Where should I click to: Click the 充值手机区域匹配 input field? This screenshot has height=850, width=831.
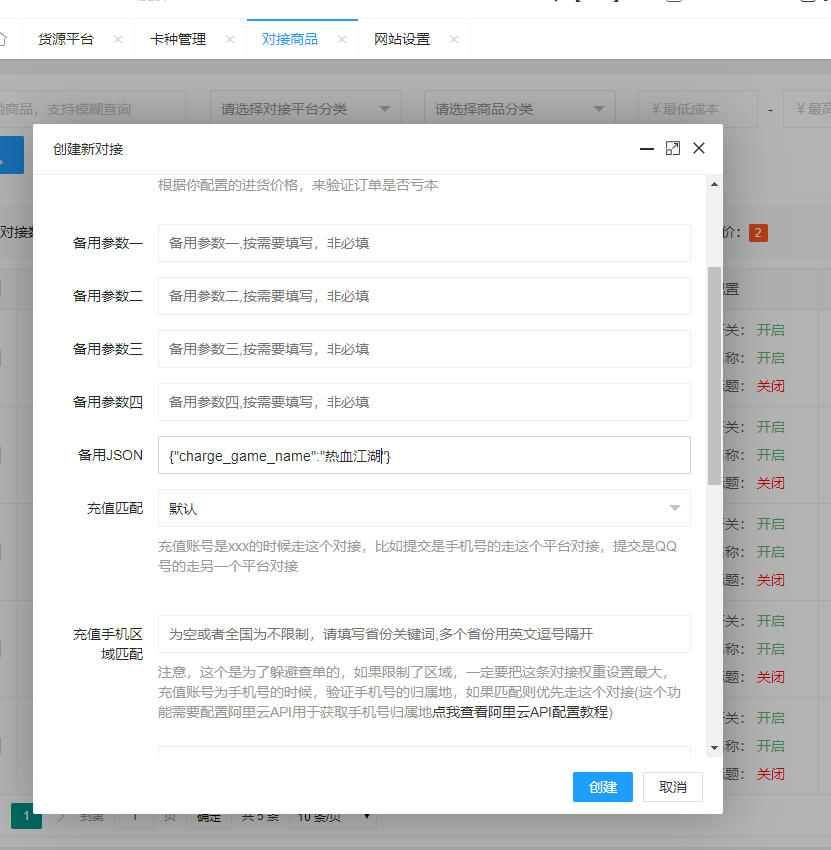click(x=424, y=634)
